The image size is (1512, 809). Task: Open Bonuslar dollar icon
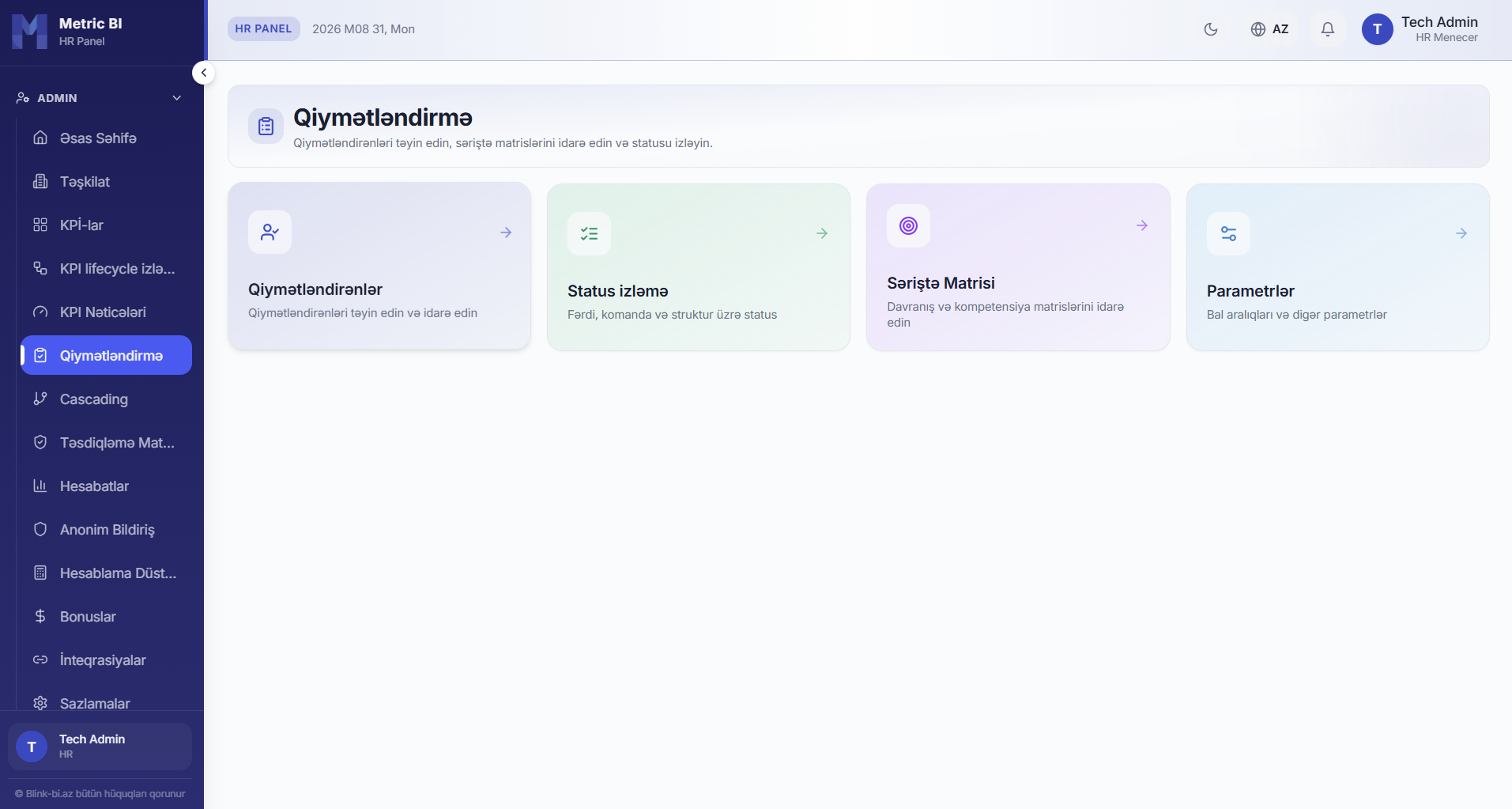coord(40,616)
